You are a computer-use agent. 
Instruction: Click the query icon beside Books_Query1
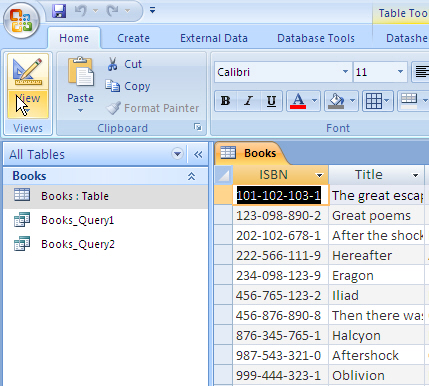click(x=22, y=220)
